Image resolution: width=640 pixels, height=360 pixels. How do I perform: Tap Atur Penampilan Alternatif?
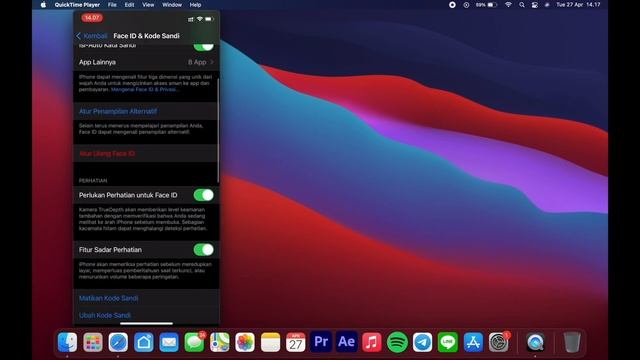point(118,111)
